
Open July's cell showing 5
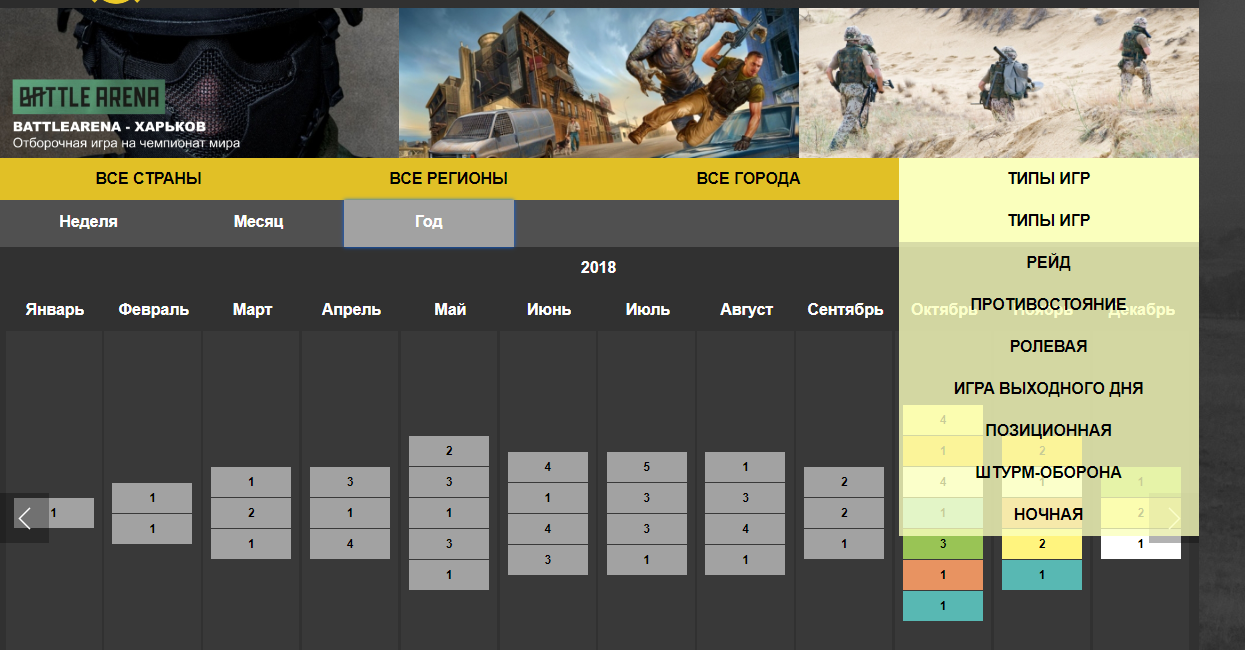[647, 467]
